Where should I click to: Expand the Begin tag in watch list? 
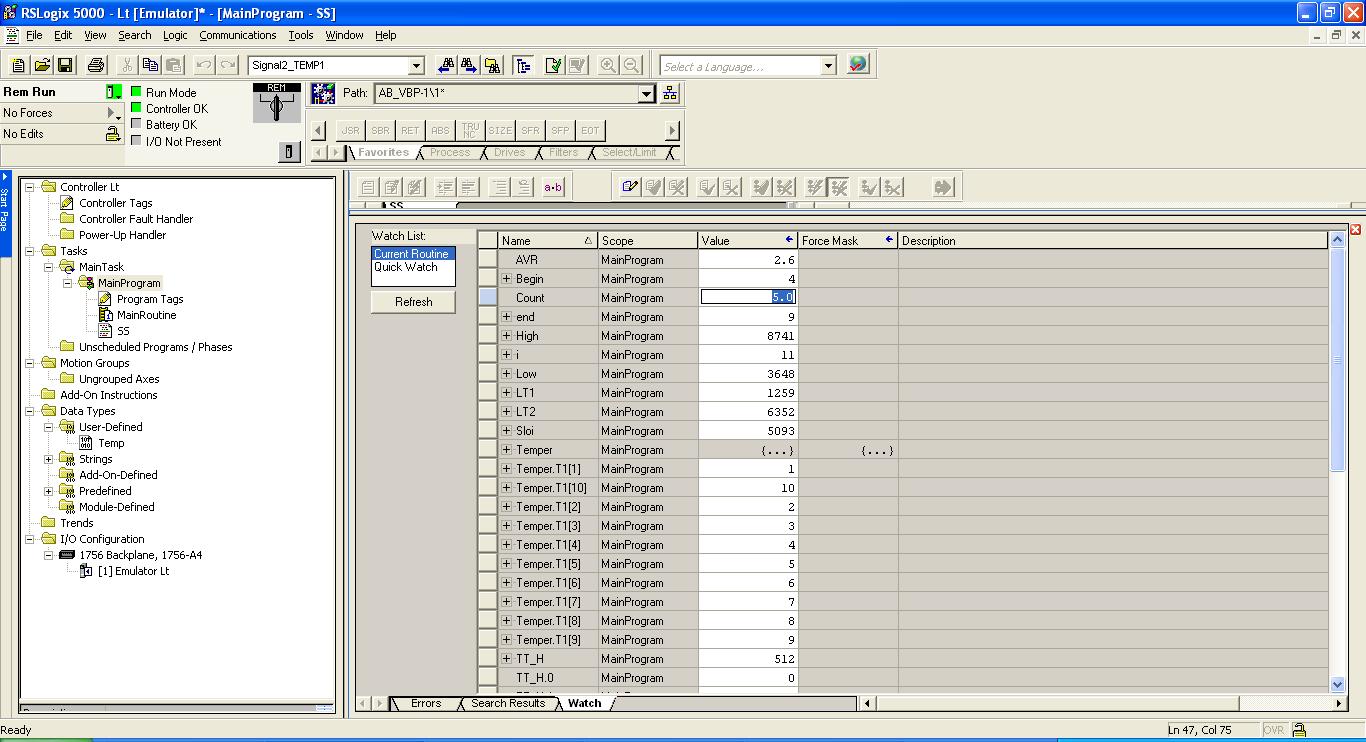click(x=507, y=279)
